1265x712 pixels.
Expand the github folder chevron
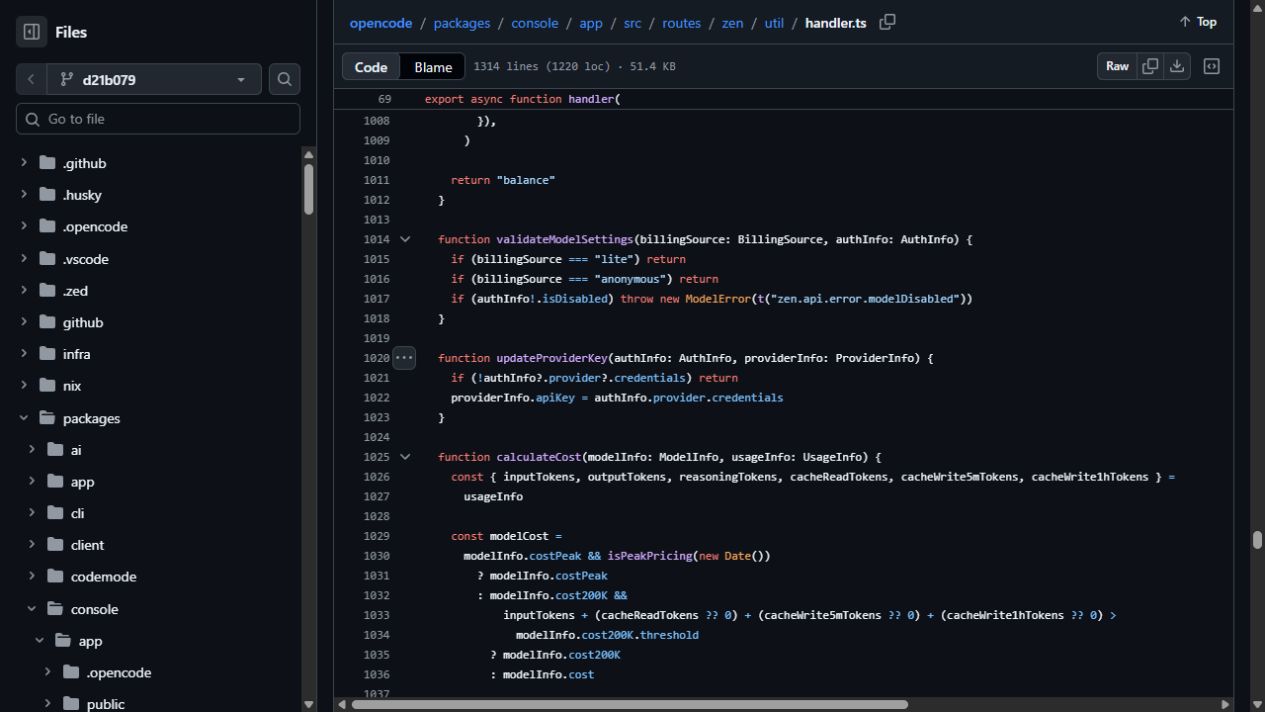click(x=24, y=322)
